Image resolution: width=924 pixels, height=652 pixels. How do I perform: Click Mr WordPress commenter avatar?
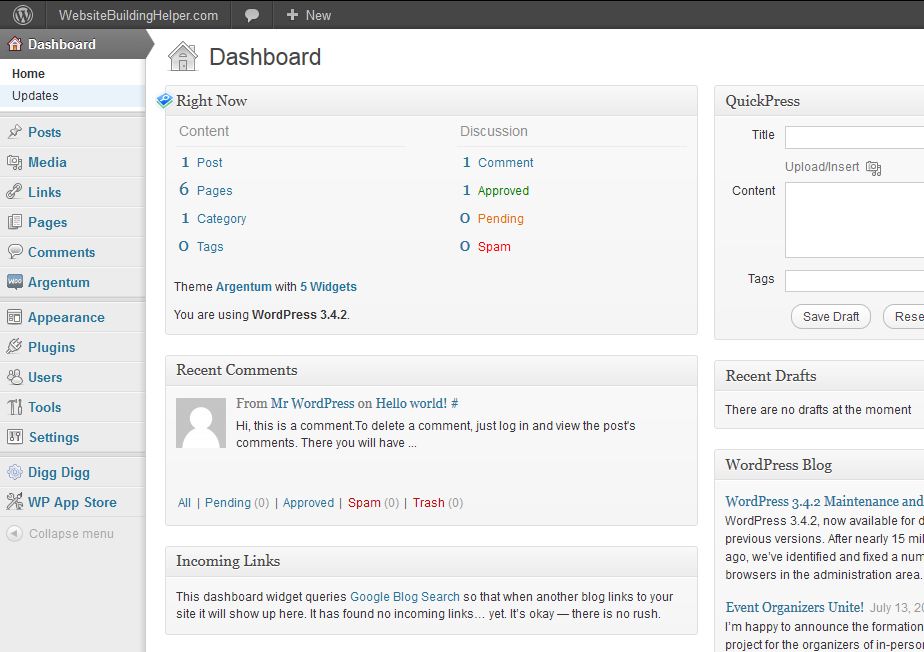tap(201, 423)
